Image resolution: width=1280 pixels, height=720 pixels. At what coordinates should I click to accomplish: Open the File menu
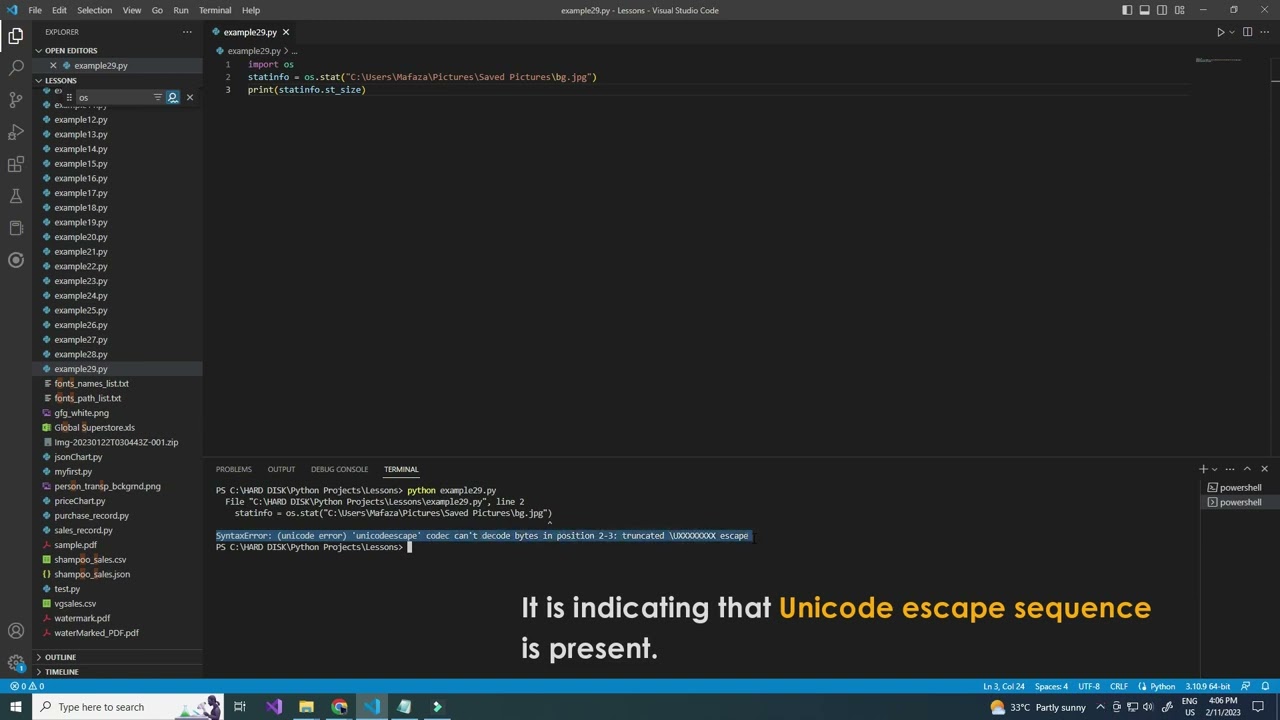tap(35, 10)
